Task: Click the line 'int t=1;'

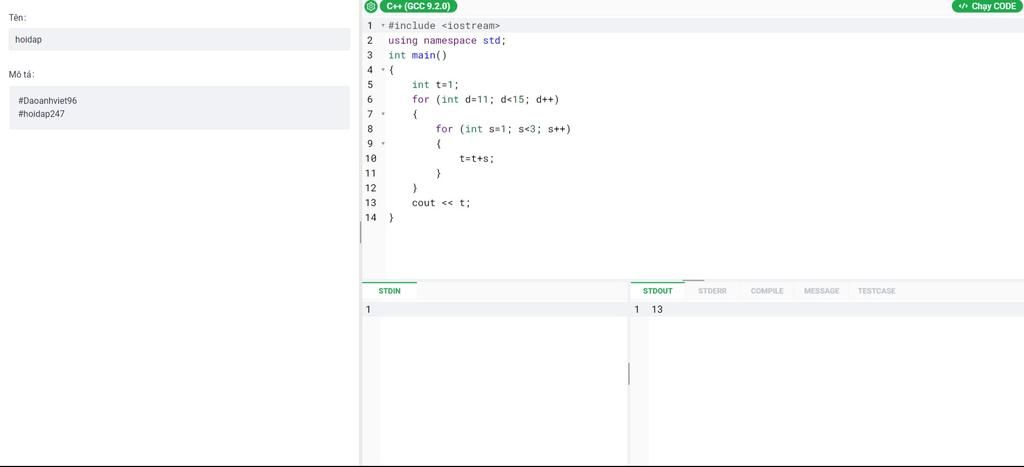Action: [436, 85]
